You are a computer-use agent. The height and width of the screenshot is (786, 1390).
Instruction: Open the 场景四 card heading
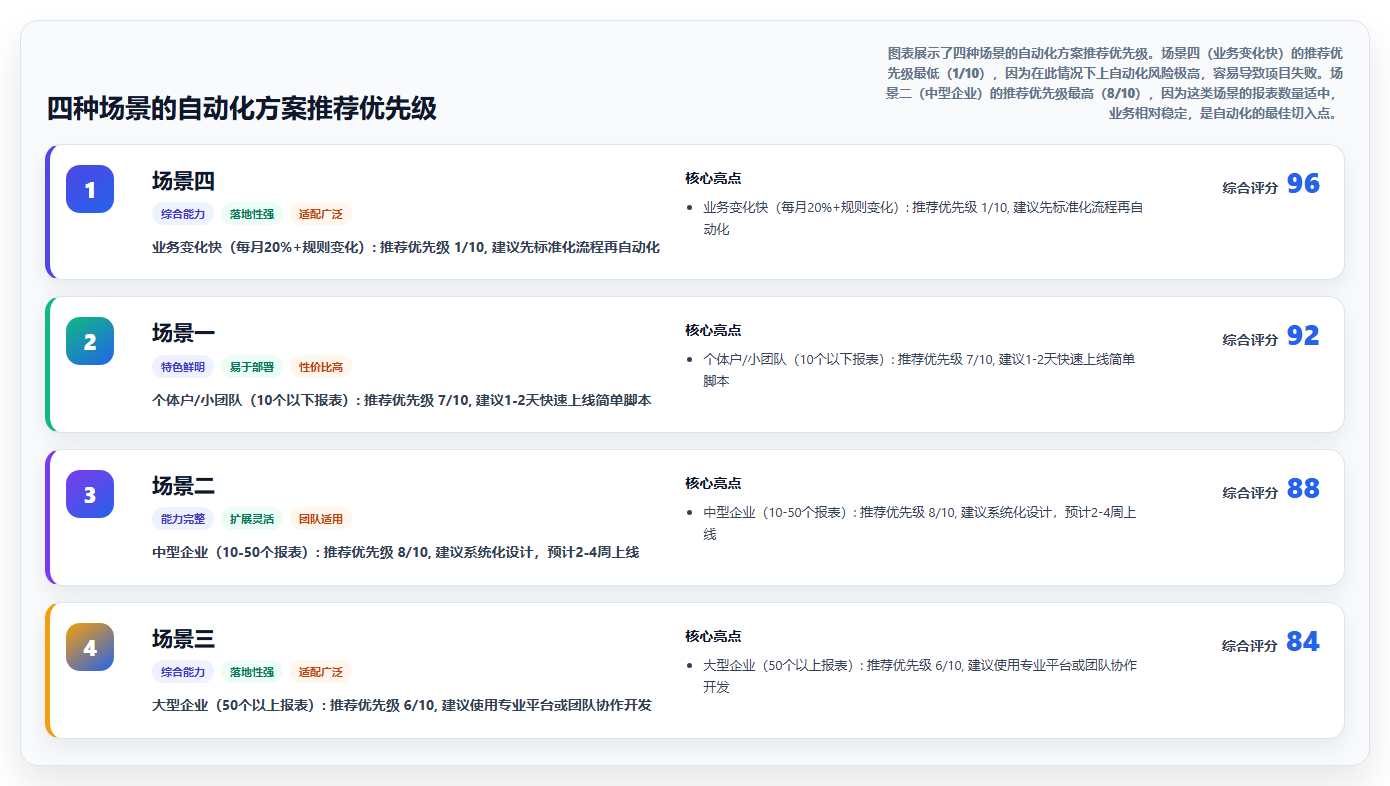tap(183, 181)
